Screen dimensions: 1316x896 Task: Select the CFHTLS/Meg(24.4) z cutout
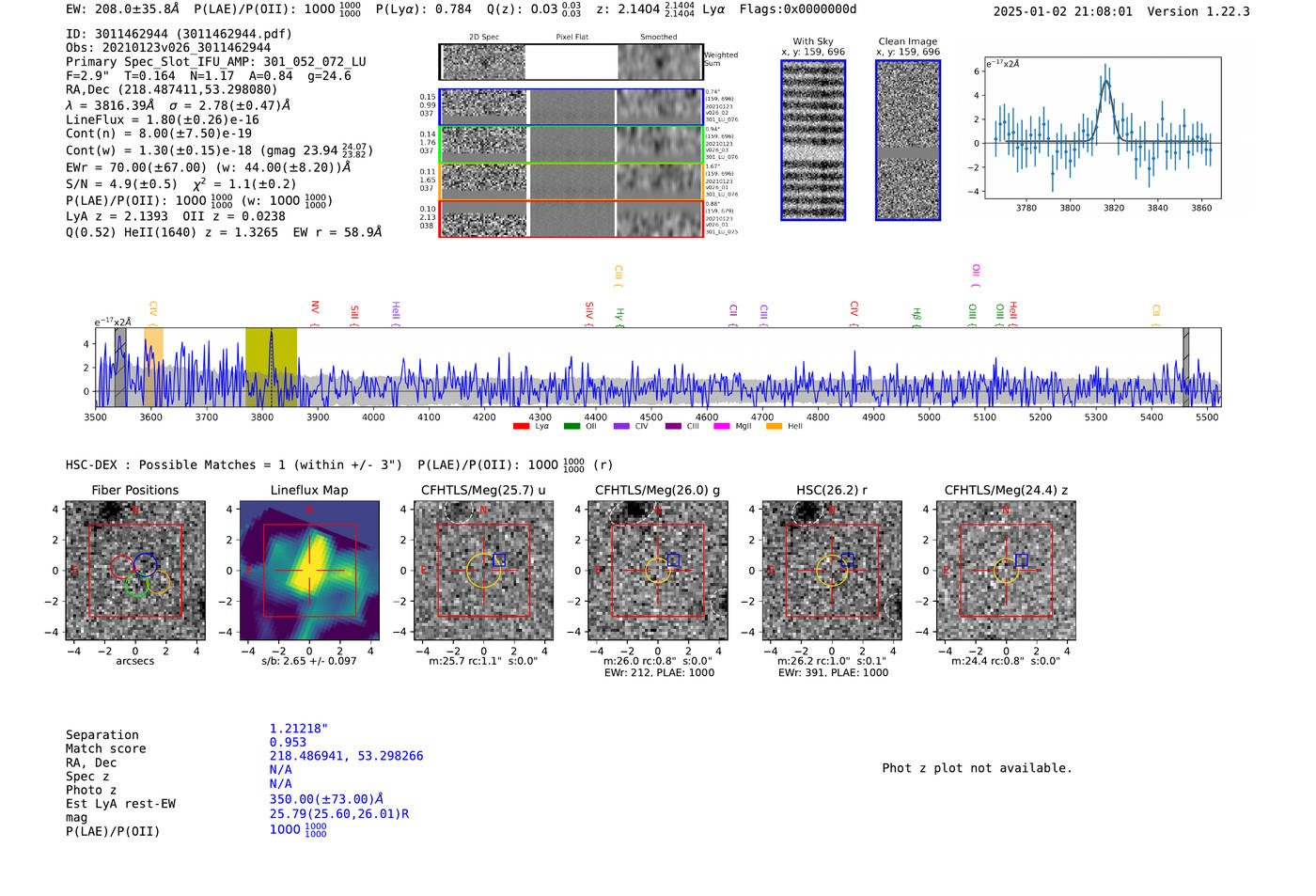point(1006,571)
